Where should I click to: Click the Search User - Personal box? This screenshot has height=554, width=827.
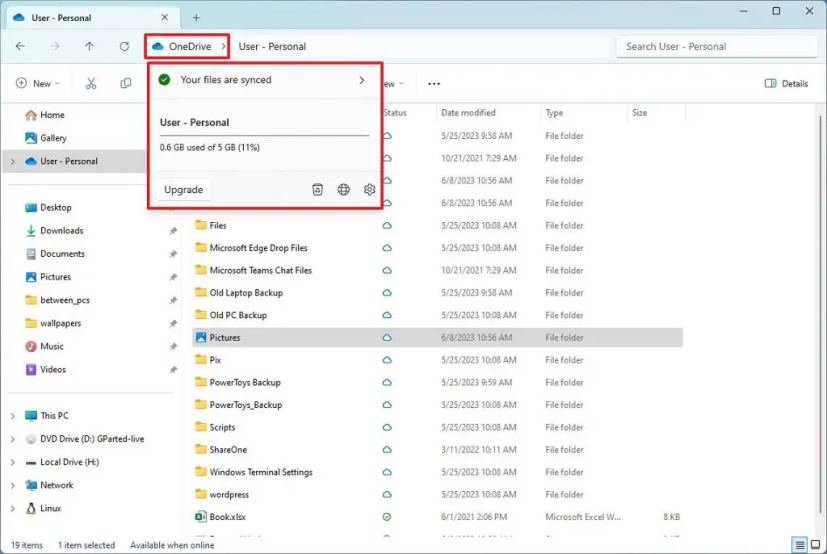[716, 46]
